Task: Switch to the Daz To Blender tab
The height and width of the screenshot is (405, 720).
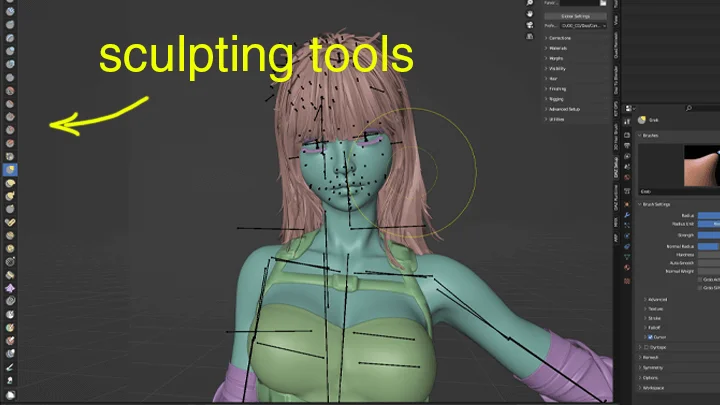Action: [x=616, y=80]
